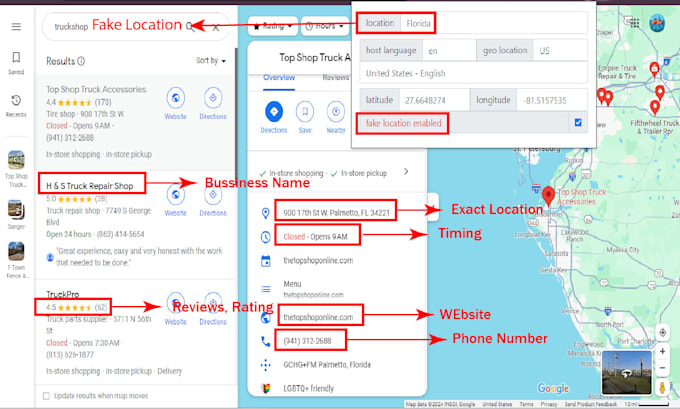Open the Hours filter dropdown
680x409 pixels.
click(324, 26)
